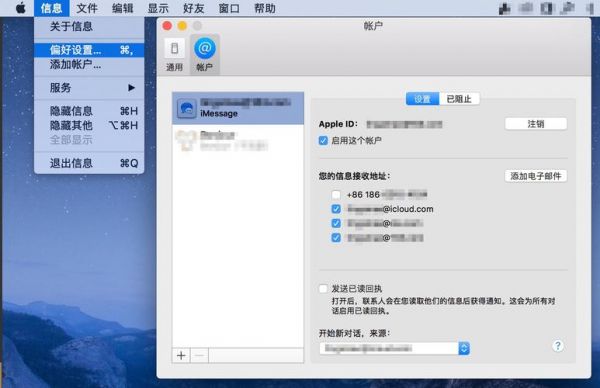Open the 开始新对话 source dropdown
Image resolution: width=600 pixels, height=388 pixels.
(x=395, y=348)
